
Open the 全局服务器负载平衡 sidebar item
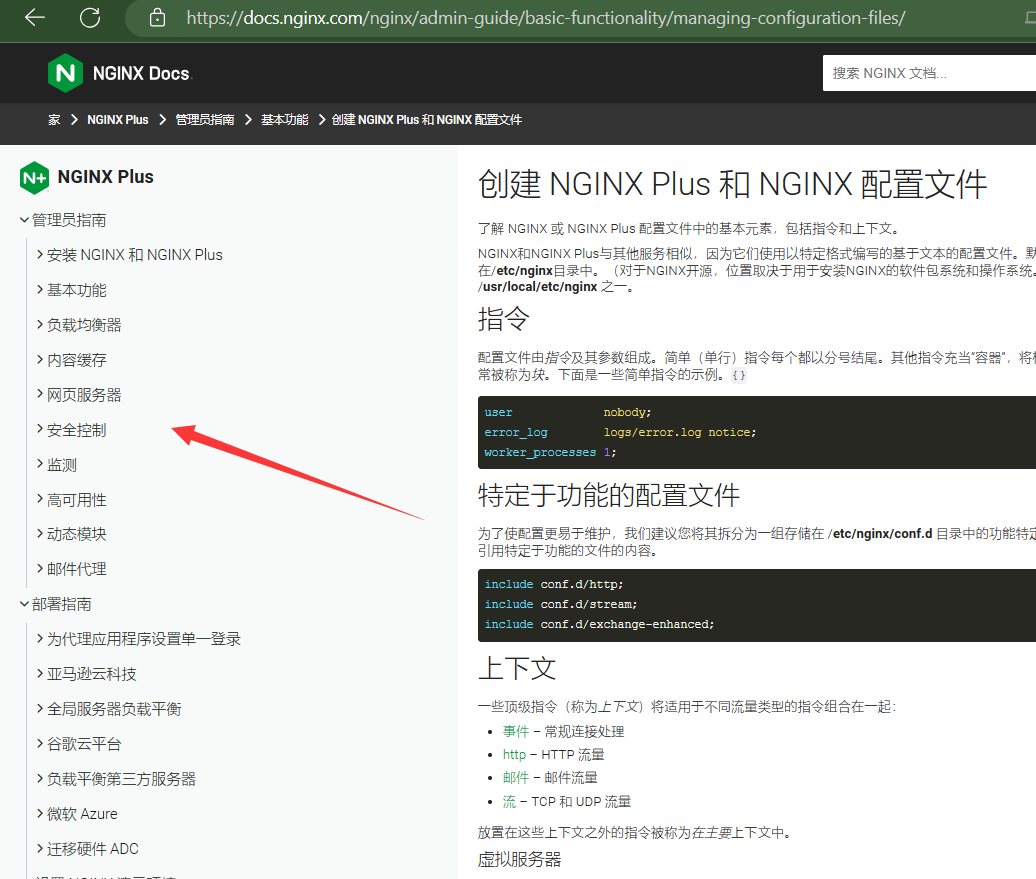pyautogui.click(x=114, y=709)
